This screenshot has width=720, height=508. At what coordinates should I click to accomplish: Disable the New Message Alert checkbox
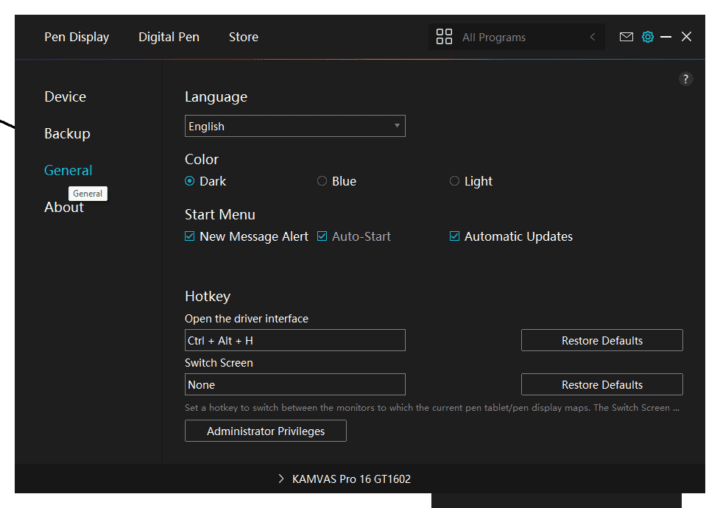coord(190,237)
